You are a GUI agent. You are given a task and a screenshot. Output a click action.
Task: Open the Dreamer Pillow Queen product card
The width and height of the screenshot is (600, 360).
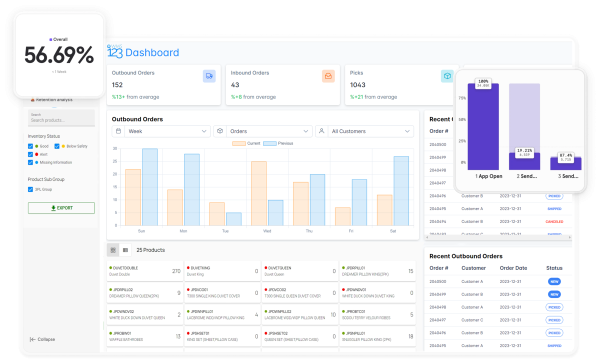pos(145,293)
